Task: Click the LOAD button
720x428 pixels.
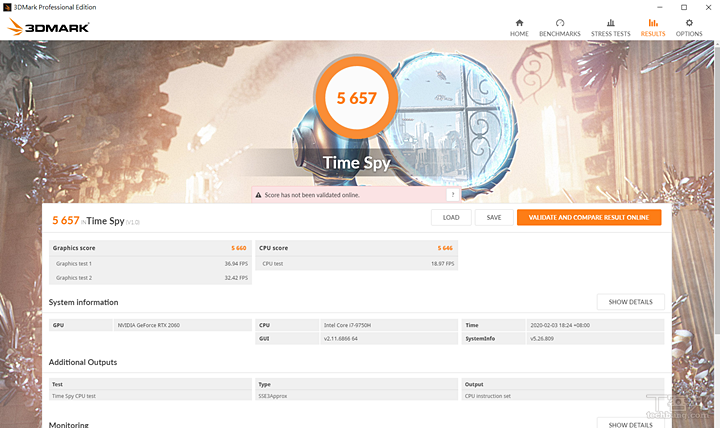Action: (x=451, y=218)
